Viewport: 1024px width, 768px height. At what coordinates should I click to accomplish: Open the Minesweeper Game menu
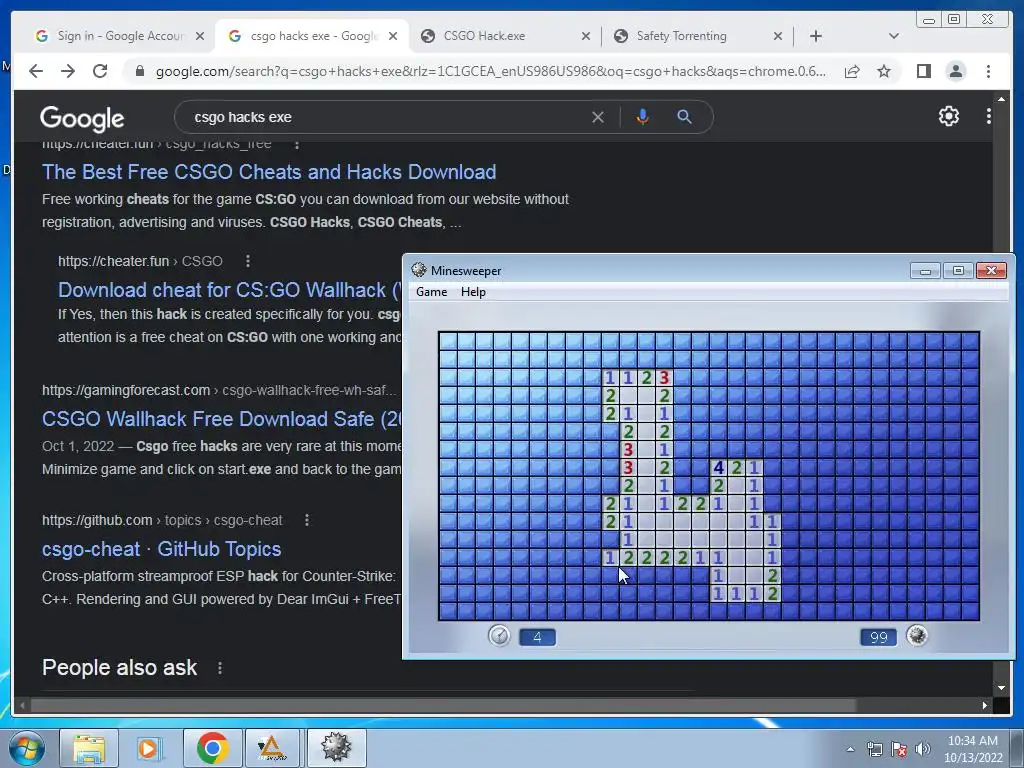click(432, 292)
